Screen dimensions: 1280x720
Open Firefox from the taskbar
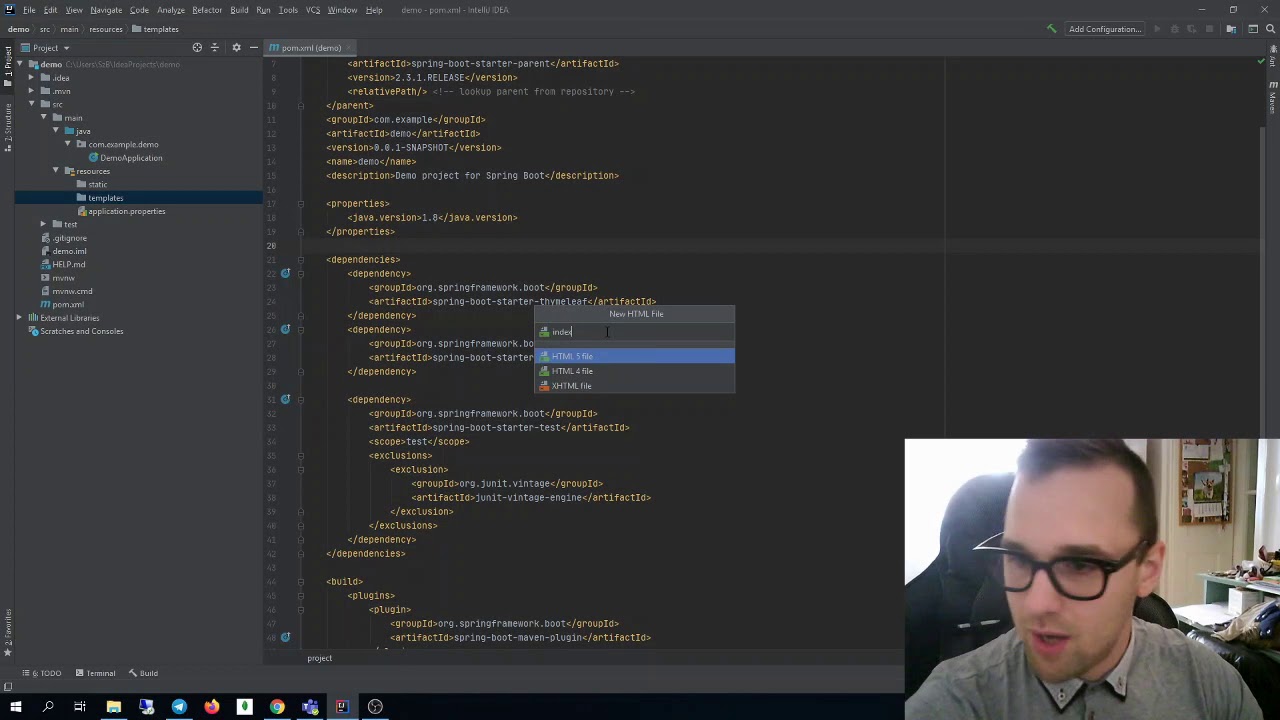[x=211, y=707]
